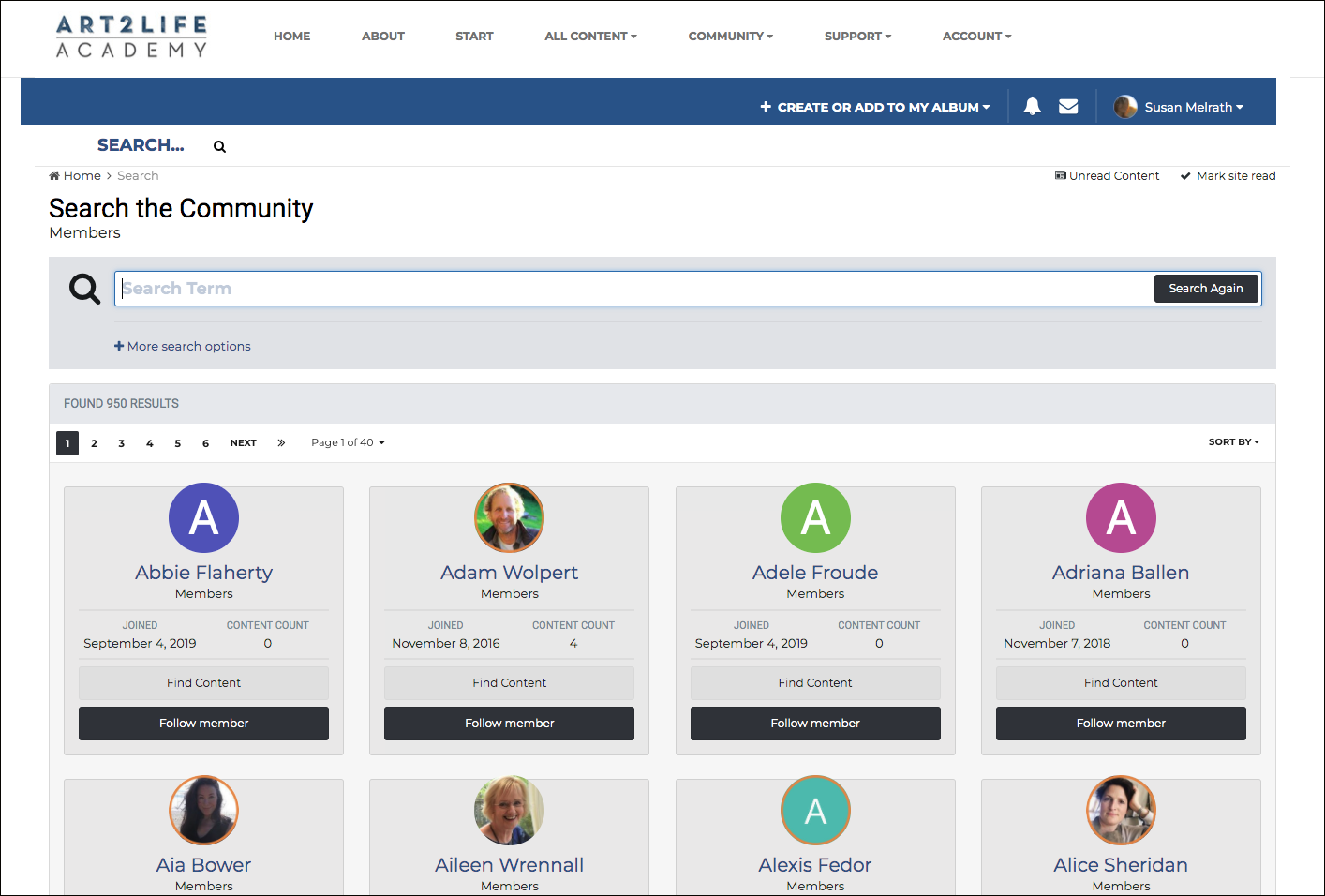1325x896 pixels.
Task: Open Aia Bower's name link
Action: coord(203,865)
